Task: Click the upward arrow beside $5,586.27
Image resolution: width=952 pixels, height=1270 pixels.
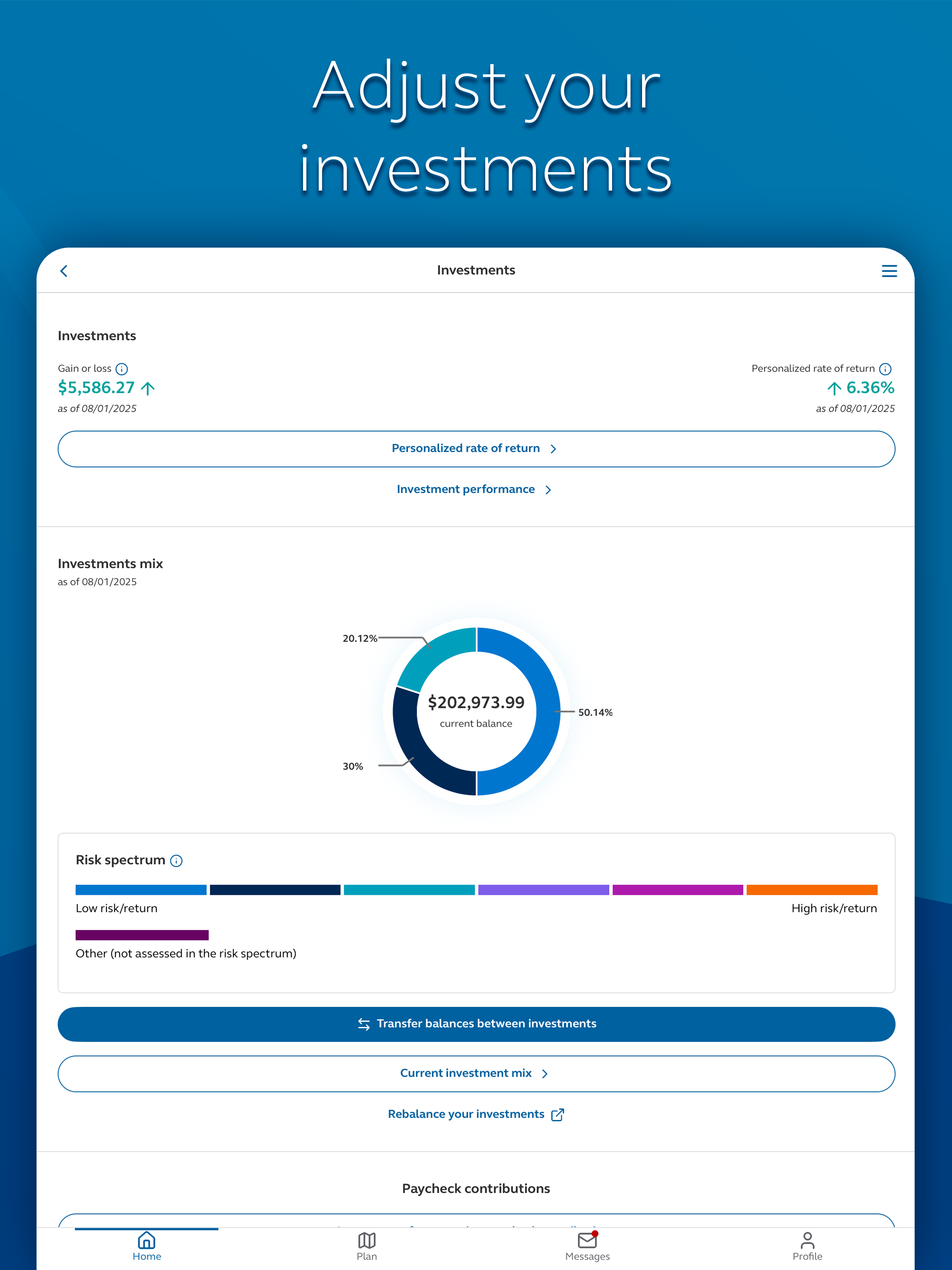Action: point(148,389)
